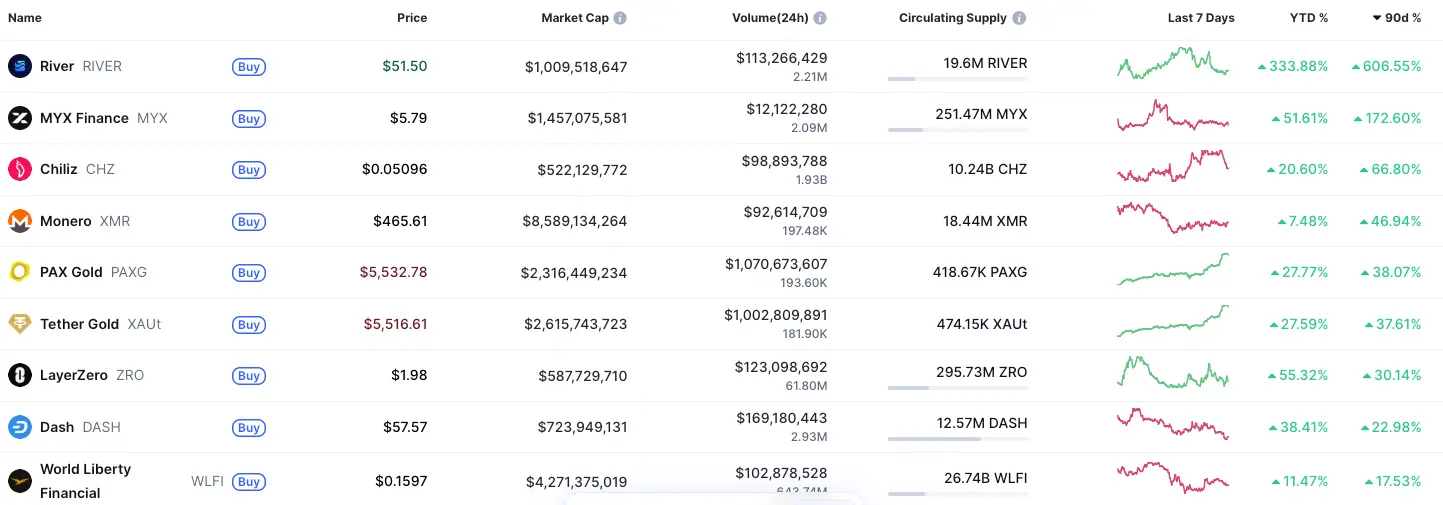Click the Last 7 Days header
Screen dimensions: 1443x505
(1200, 18)
